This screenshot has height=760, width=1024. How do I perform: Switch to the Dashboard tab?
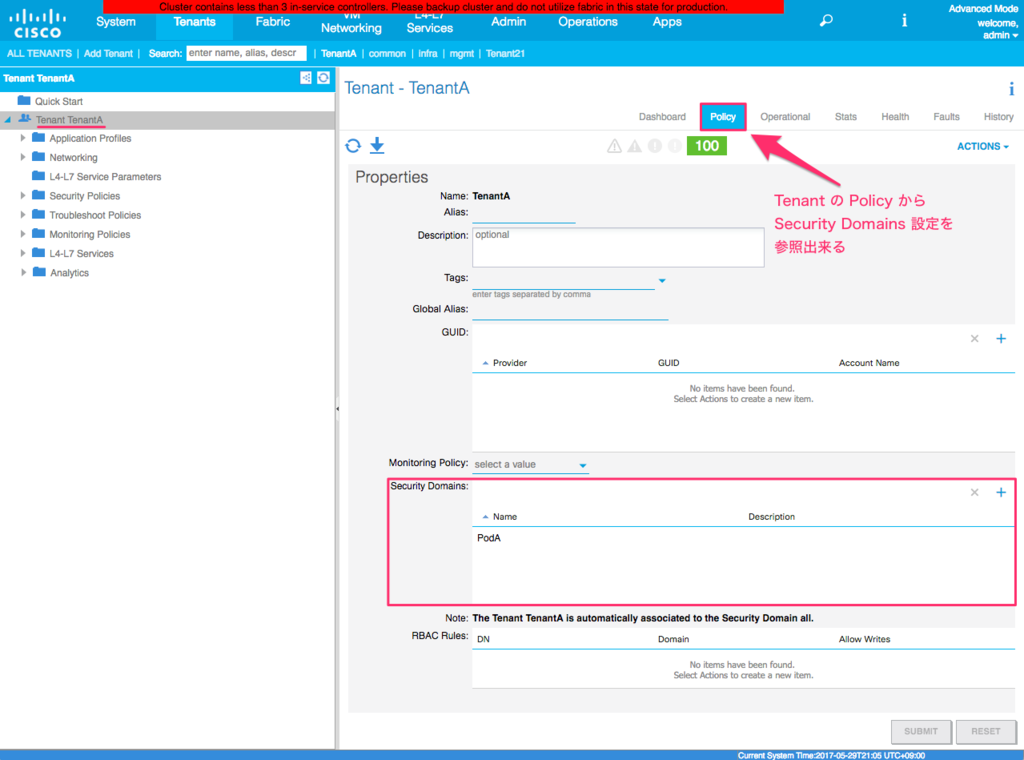(662, 117)
